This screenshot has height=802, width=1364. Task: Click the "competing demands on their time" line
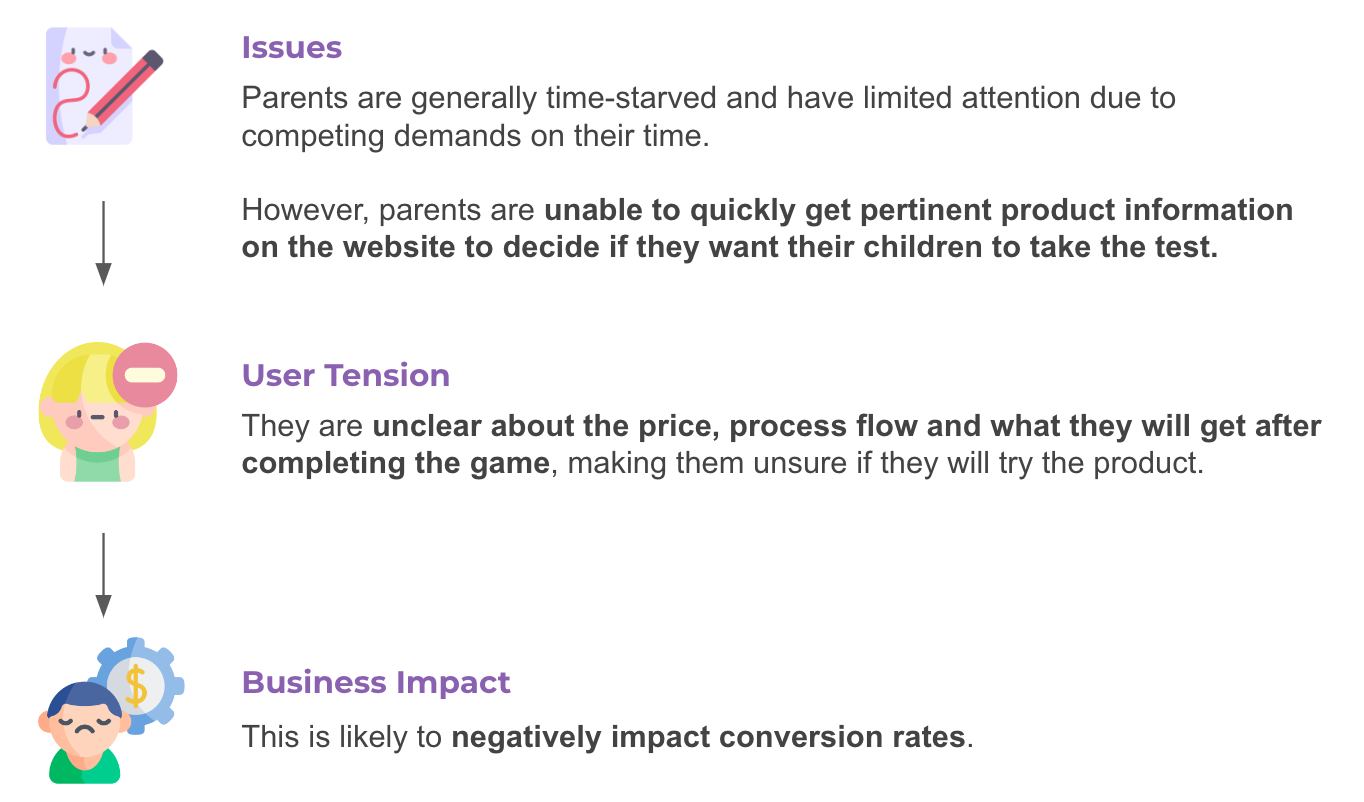(475, 136)
